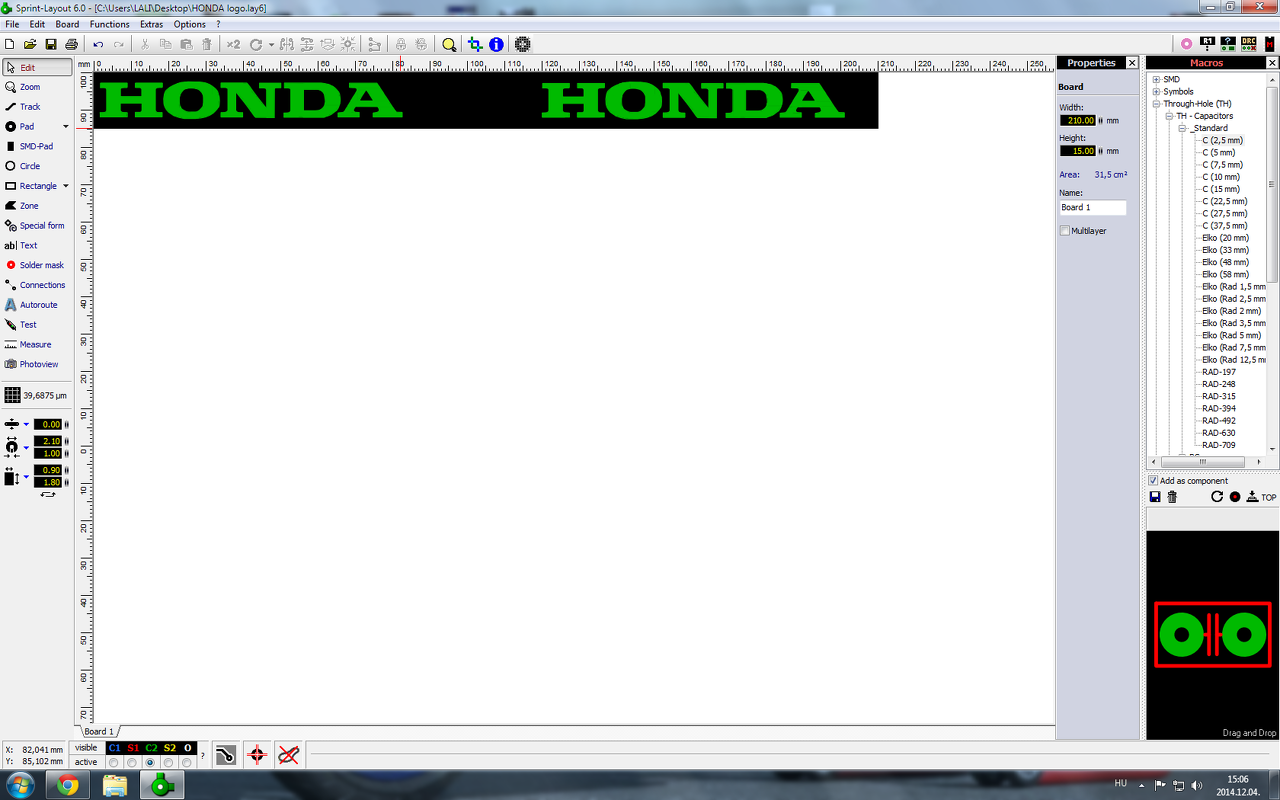
Task: Select the Autoroute tool
Action: (37, 305)
